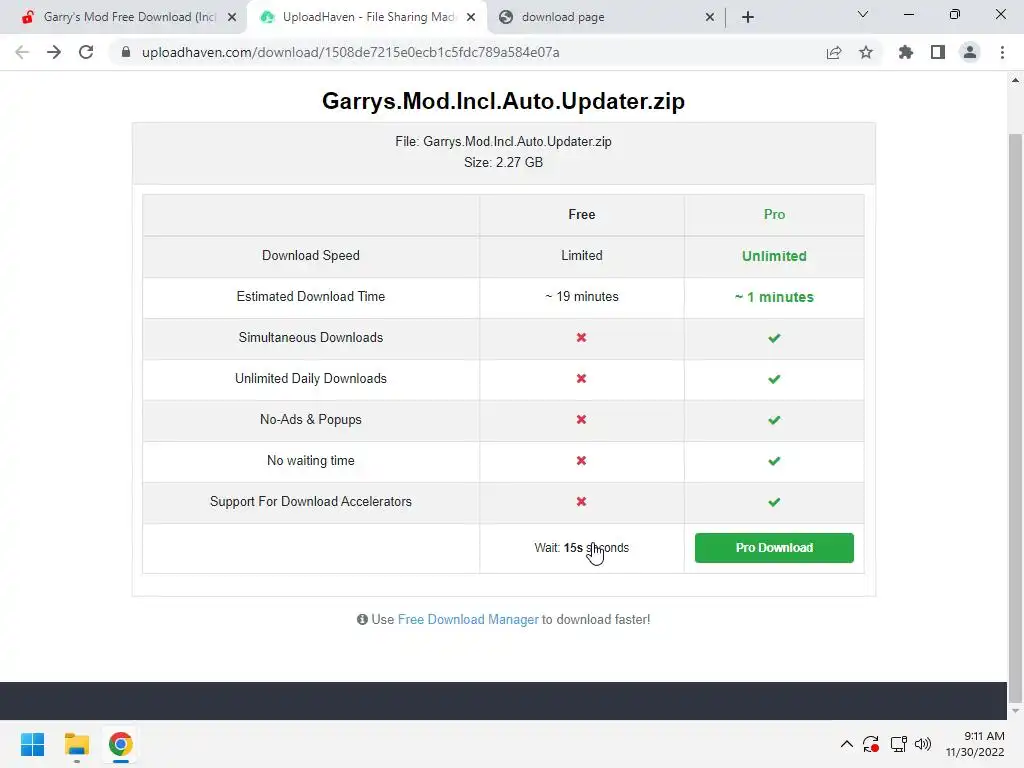Click green check in Download Accelerators row
The height and width of the screenshot is (768, 1024).
[x=774, y=502]
